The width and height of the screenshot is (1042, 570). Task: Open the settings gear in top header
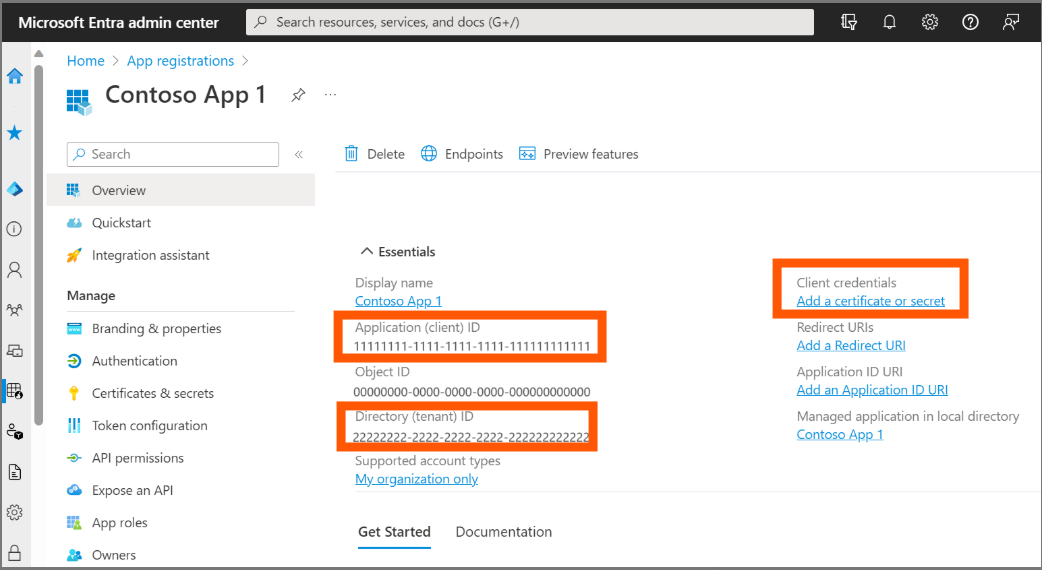[930, 22]
